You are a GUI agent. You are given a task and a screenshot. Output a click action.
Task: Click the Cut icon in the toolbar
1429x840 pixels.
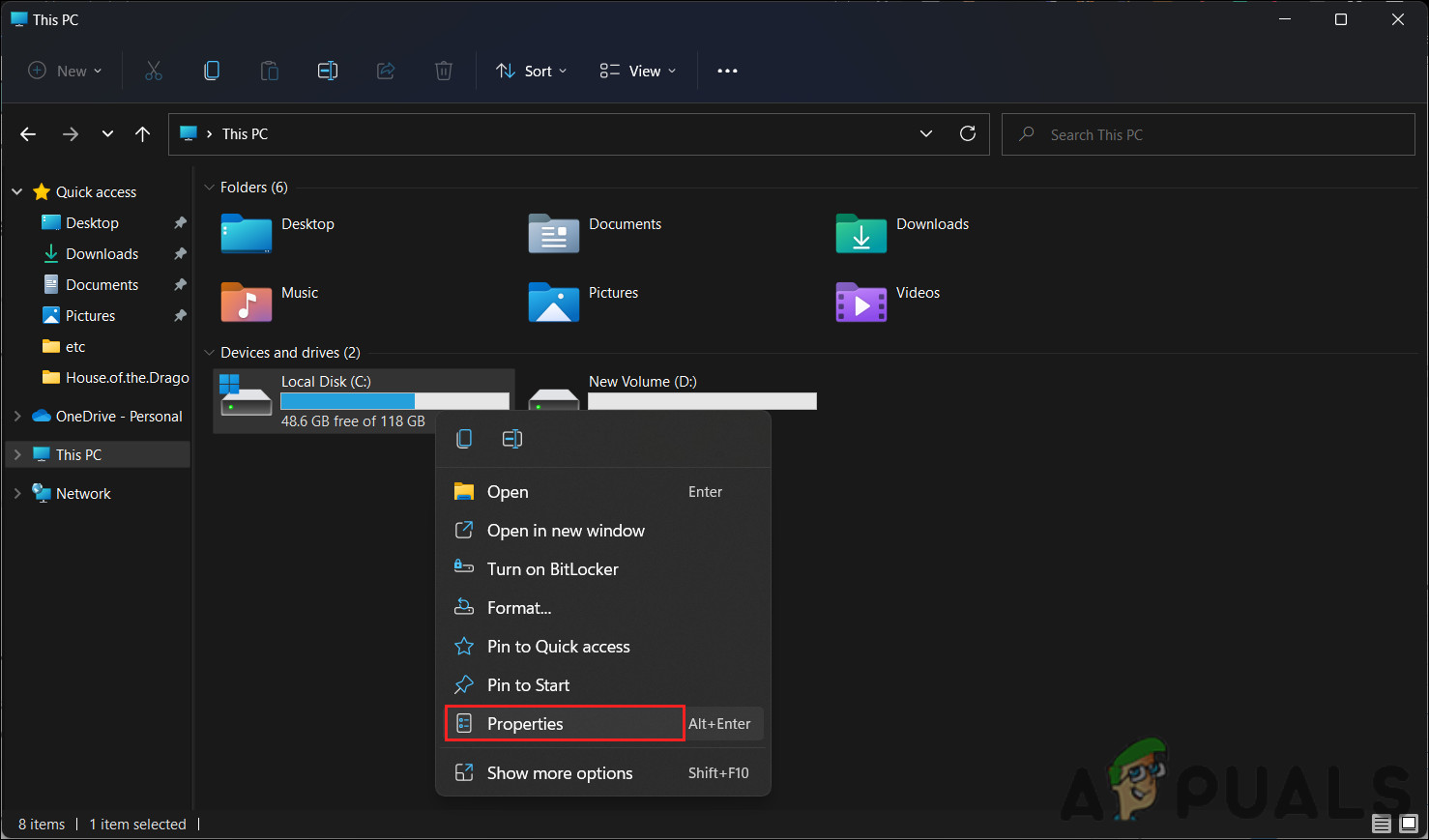154,71
